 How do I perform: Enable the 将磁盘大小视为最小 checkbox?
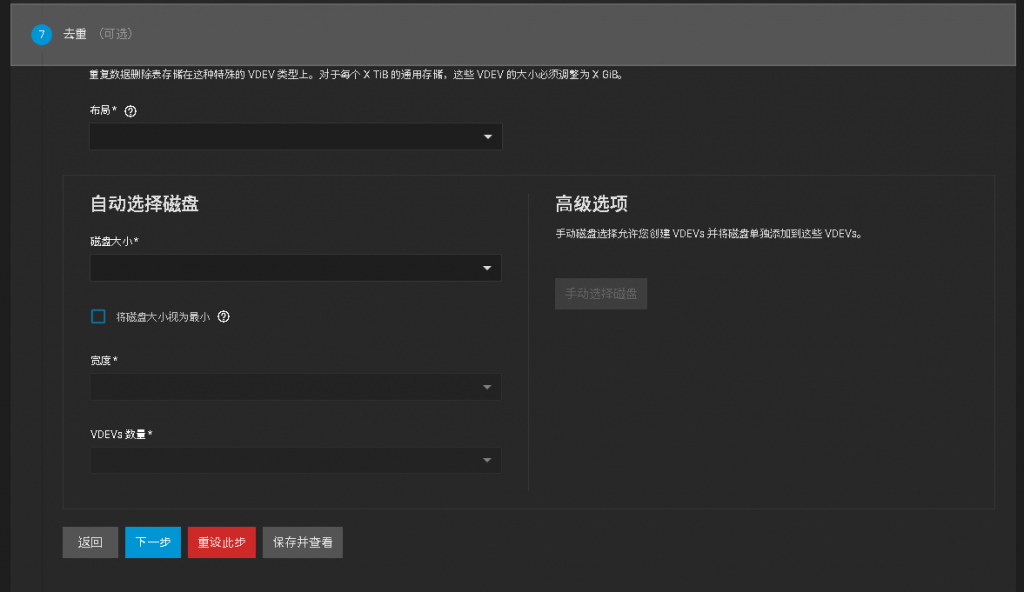98,317
